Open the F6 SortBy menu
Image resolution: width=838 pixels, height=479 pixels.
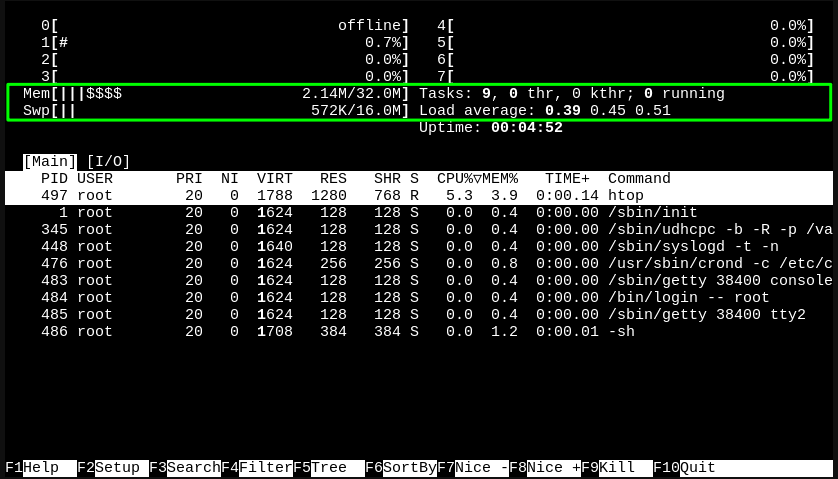[x=401, y=468]
